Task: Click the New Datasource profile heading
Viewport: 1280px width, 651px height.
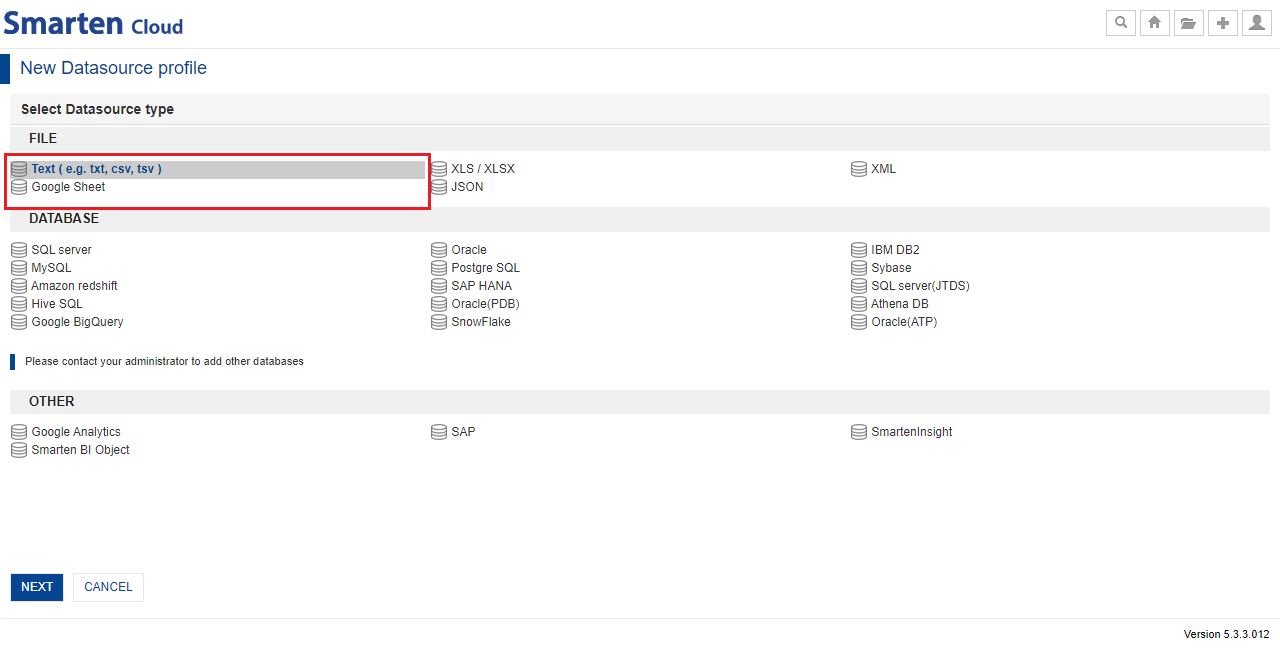Action: click(113, 68)
